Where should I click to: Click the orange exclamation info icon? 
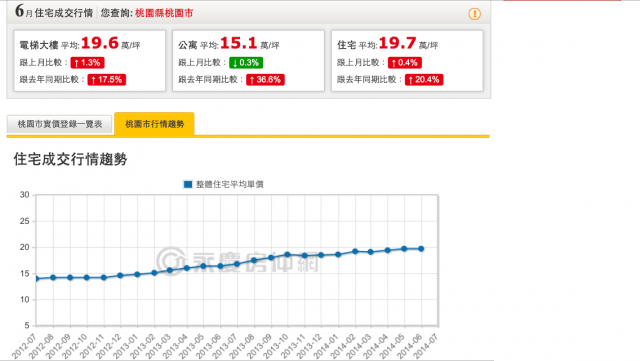(474, 14)
